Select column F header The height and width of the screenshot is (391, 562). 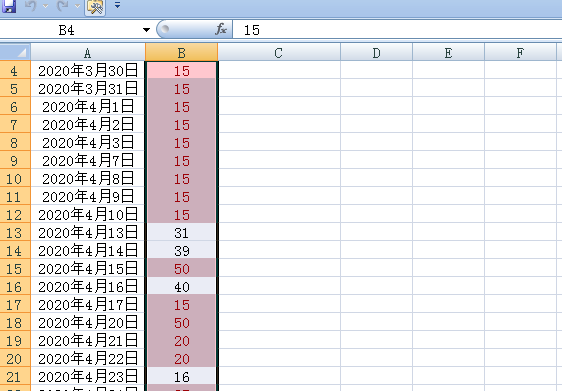pos(520,52)
